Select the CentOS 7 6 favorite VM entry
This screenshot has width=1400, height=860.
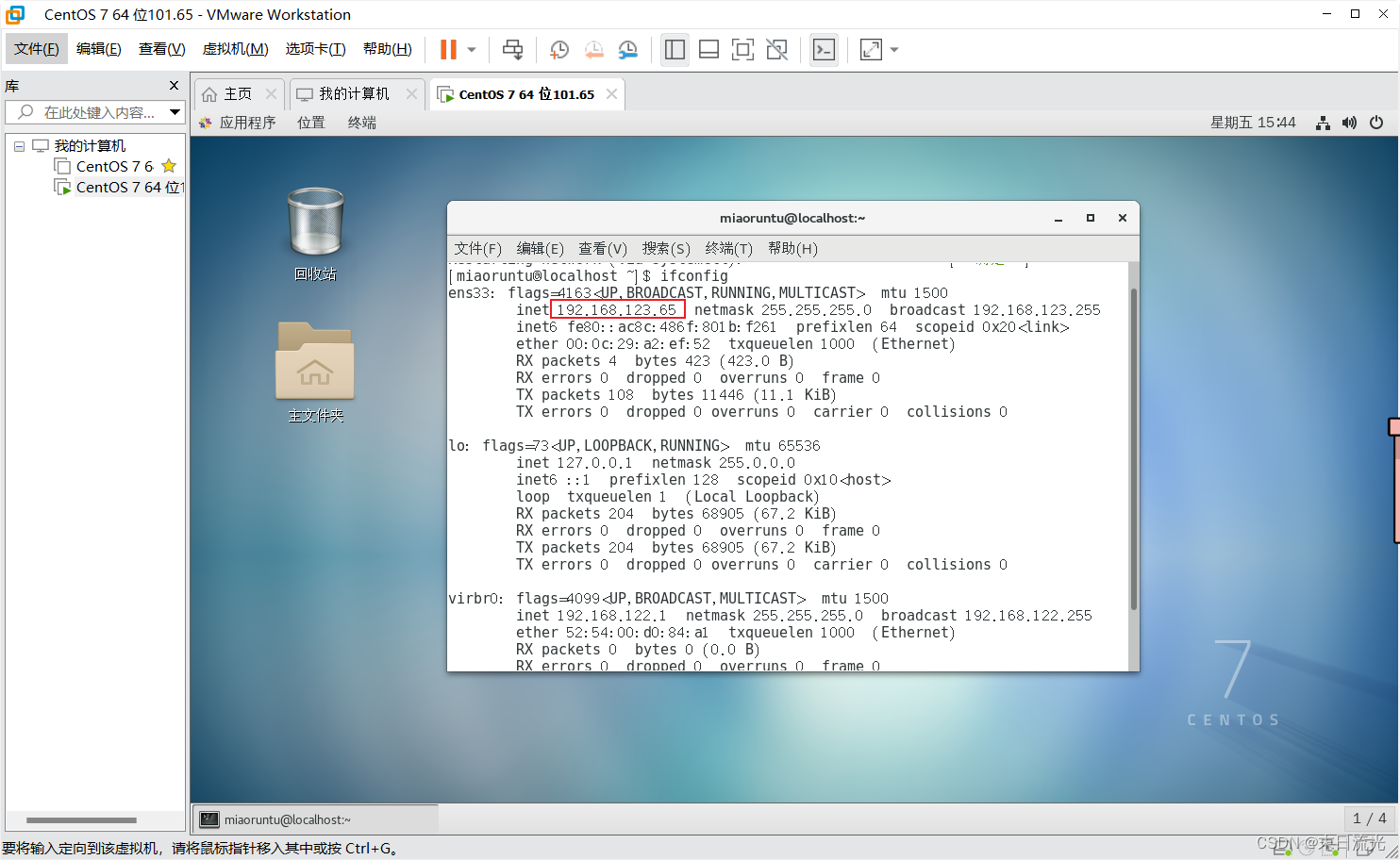(x=114, y=166)
